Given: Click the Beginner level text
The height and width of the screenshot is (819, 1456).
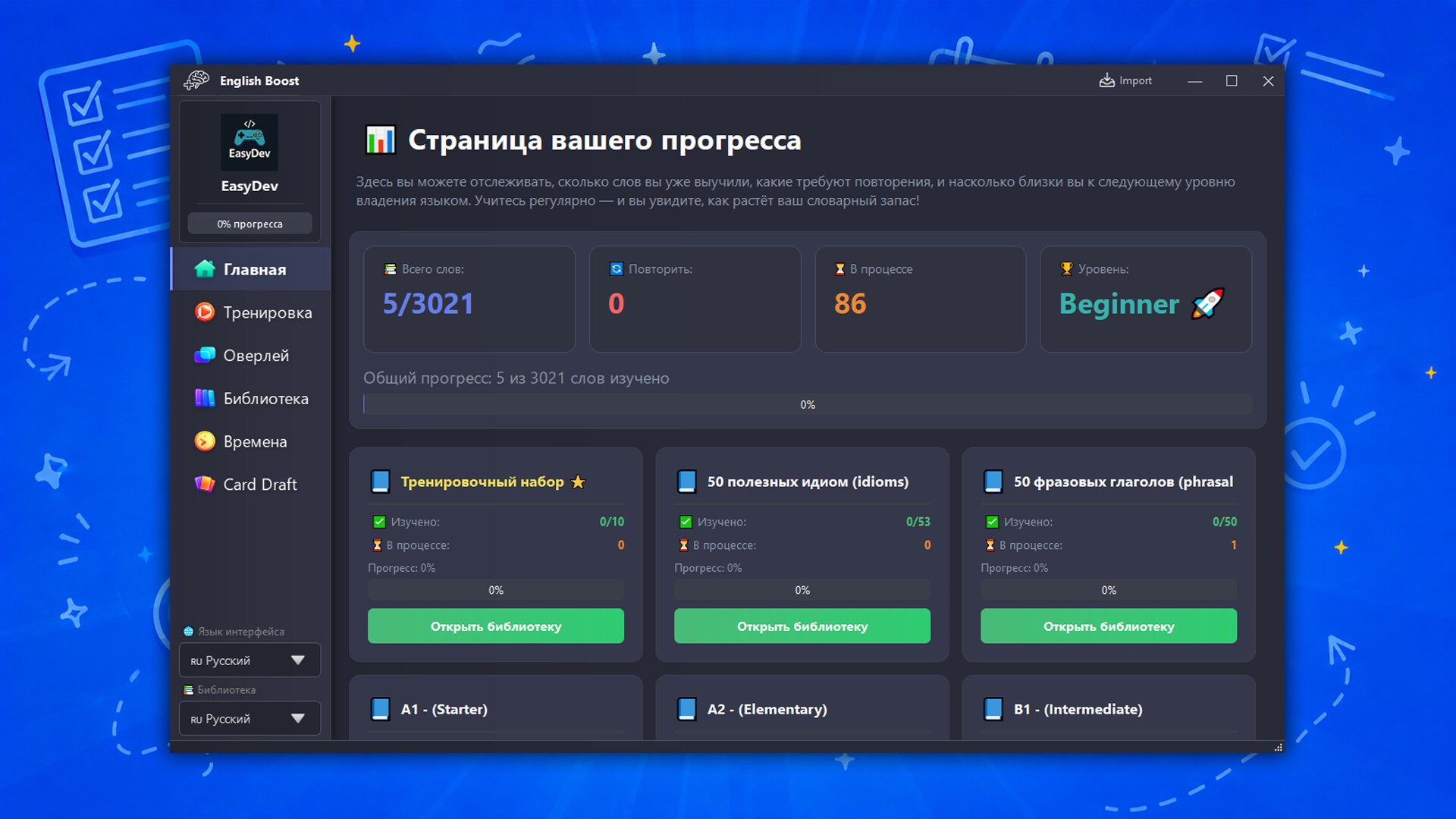Looking at the screenshot, I should pos(1119,304).
